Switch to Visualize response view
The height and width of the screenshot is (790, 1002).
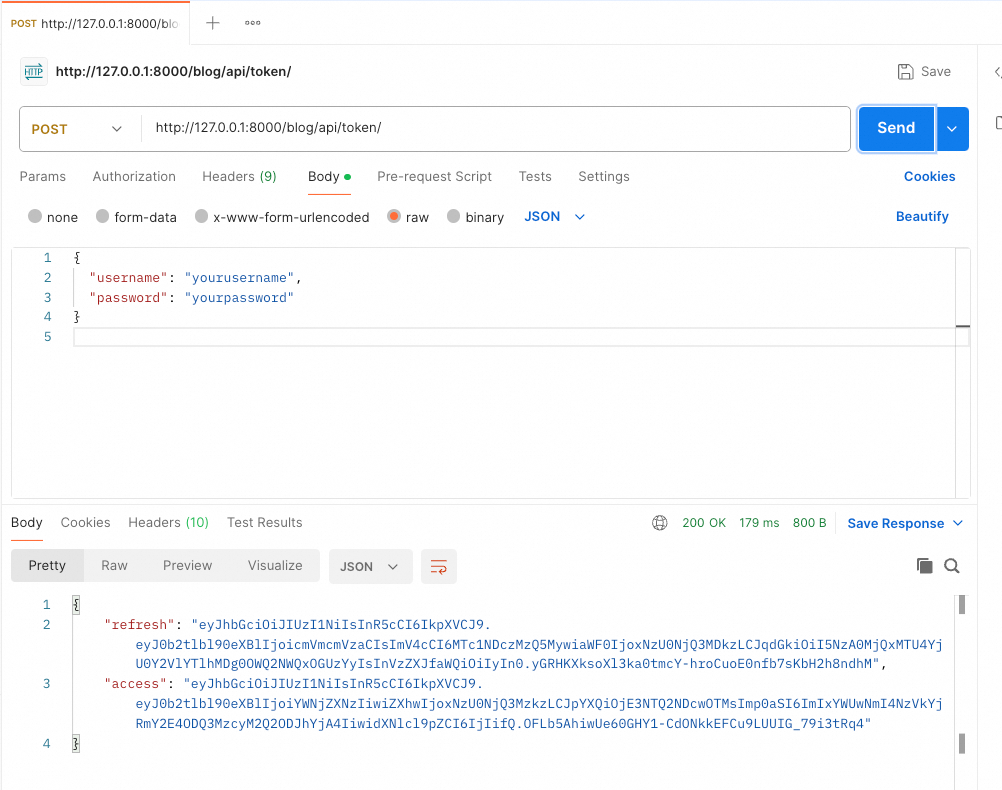(x=275, y=566)
